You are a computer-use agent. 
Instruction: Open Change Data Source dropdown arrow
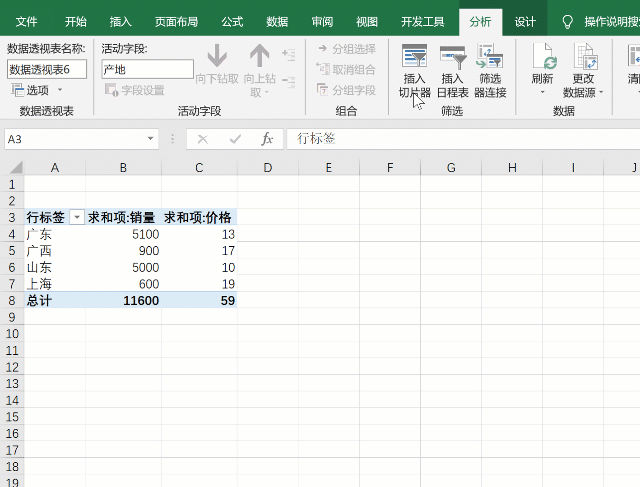(601, 93)
